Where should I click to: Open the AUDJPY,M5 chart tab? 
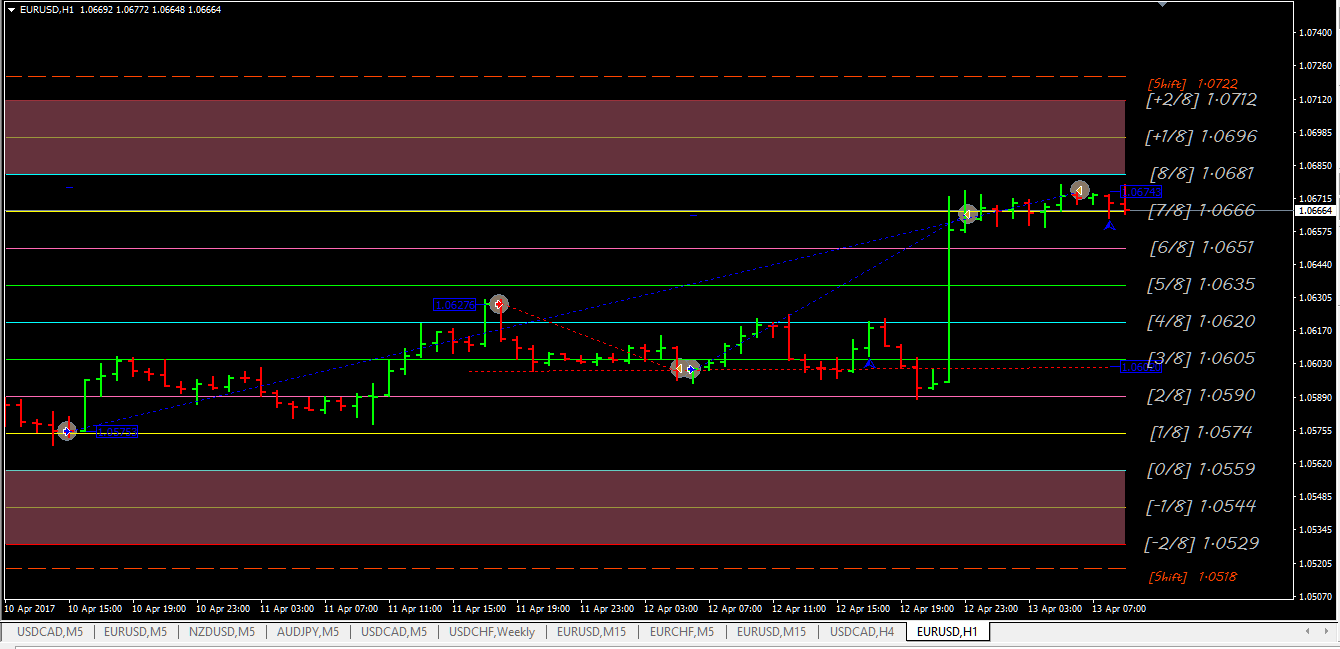pos(308,631)
